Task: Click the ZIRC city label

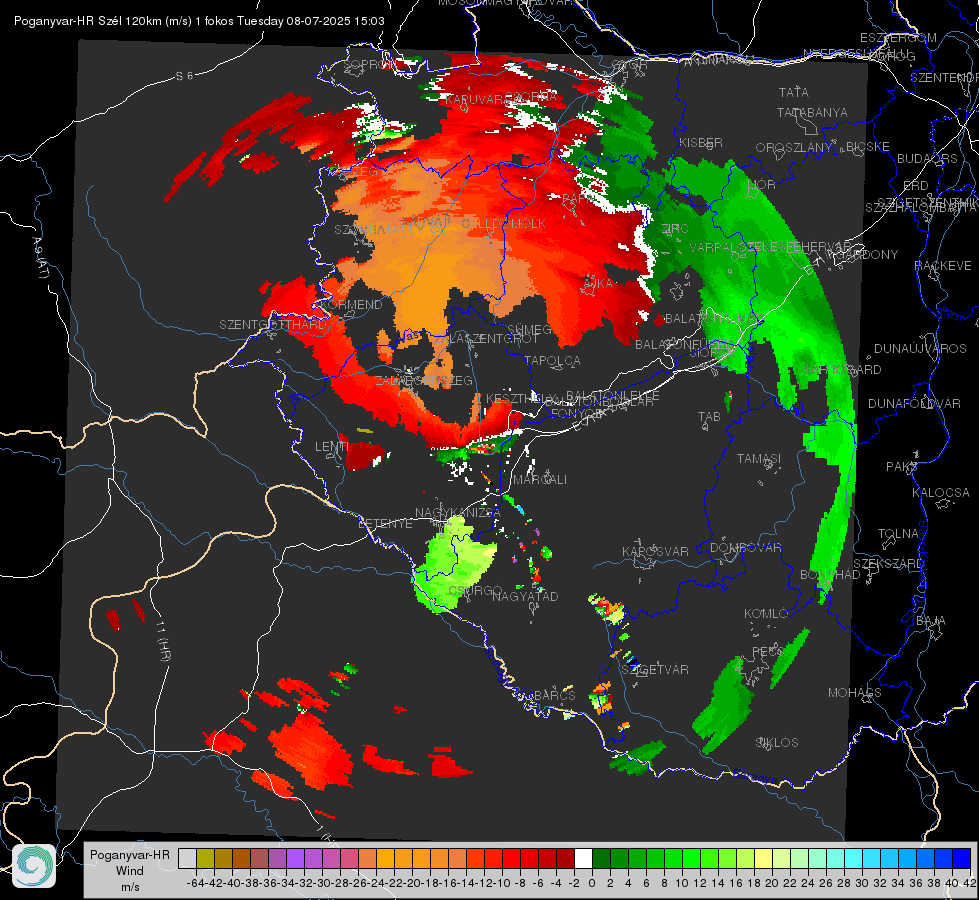Action: pyautogui.click(x=675, y=229)
